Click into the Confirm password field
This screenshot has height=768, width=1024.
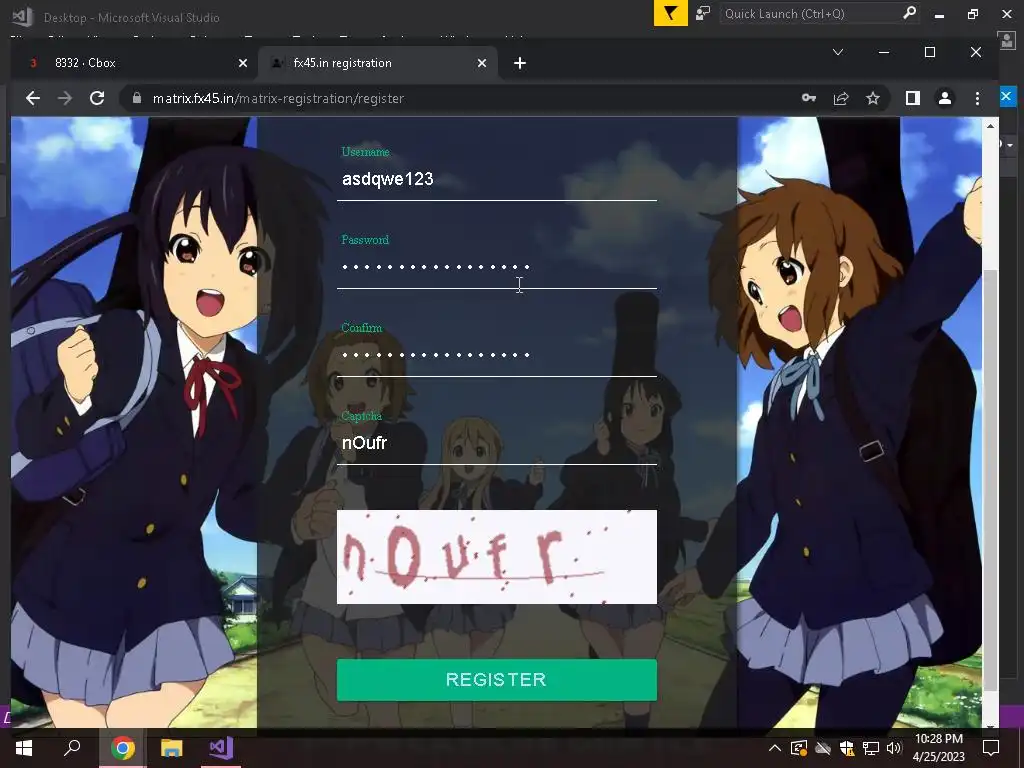[x=496, y=355]
